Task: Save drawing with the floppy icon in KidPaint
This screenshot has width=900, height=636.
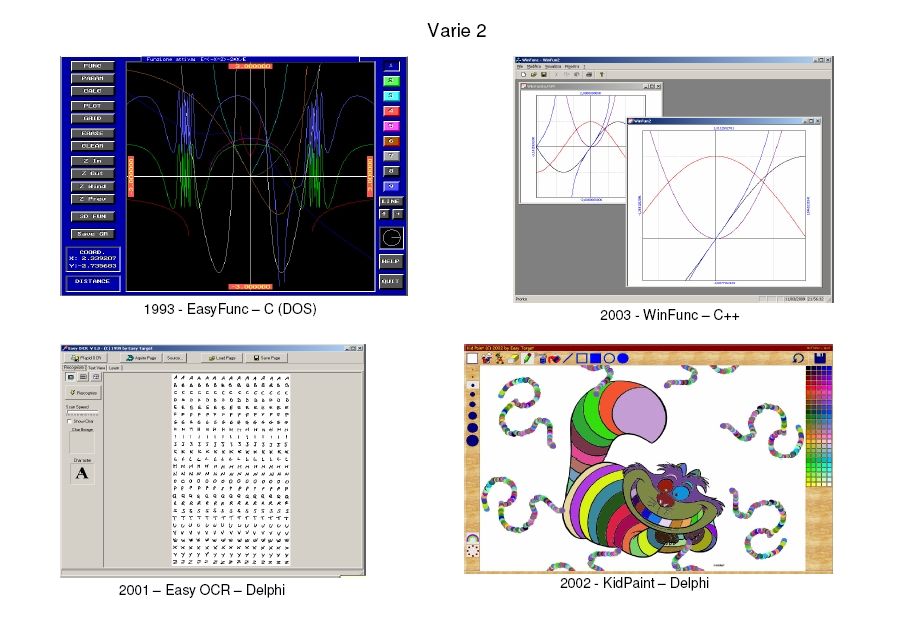Action: [x=820, y=358]
